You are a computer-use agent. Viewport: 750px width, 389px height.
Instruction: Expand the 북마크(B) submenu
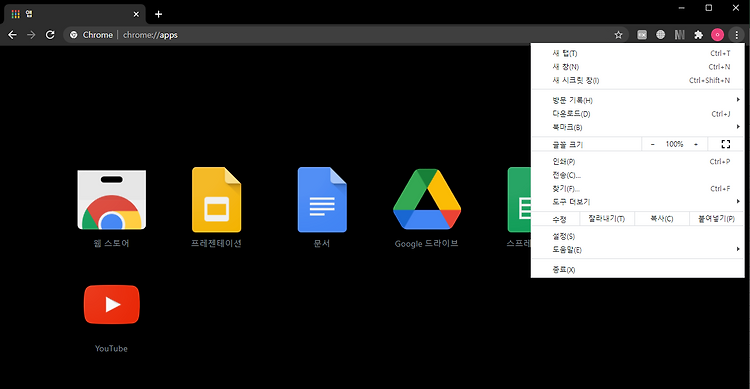point(638,127)
